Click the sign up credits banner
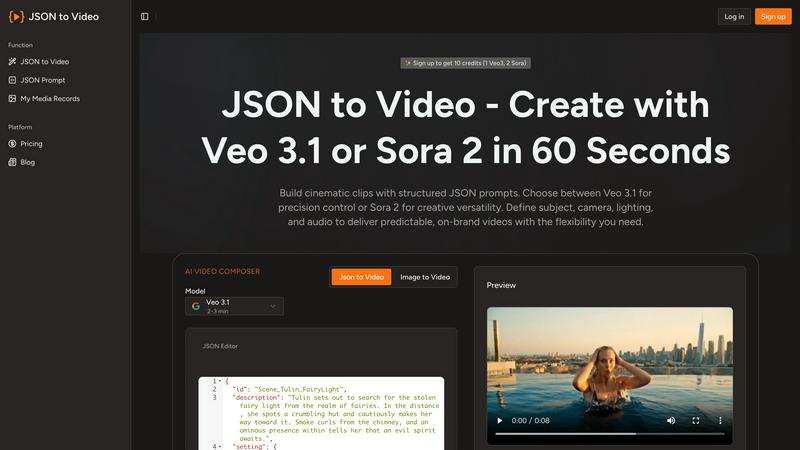Screen dimensions: 800x450 click(465, 63)
